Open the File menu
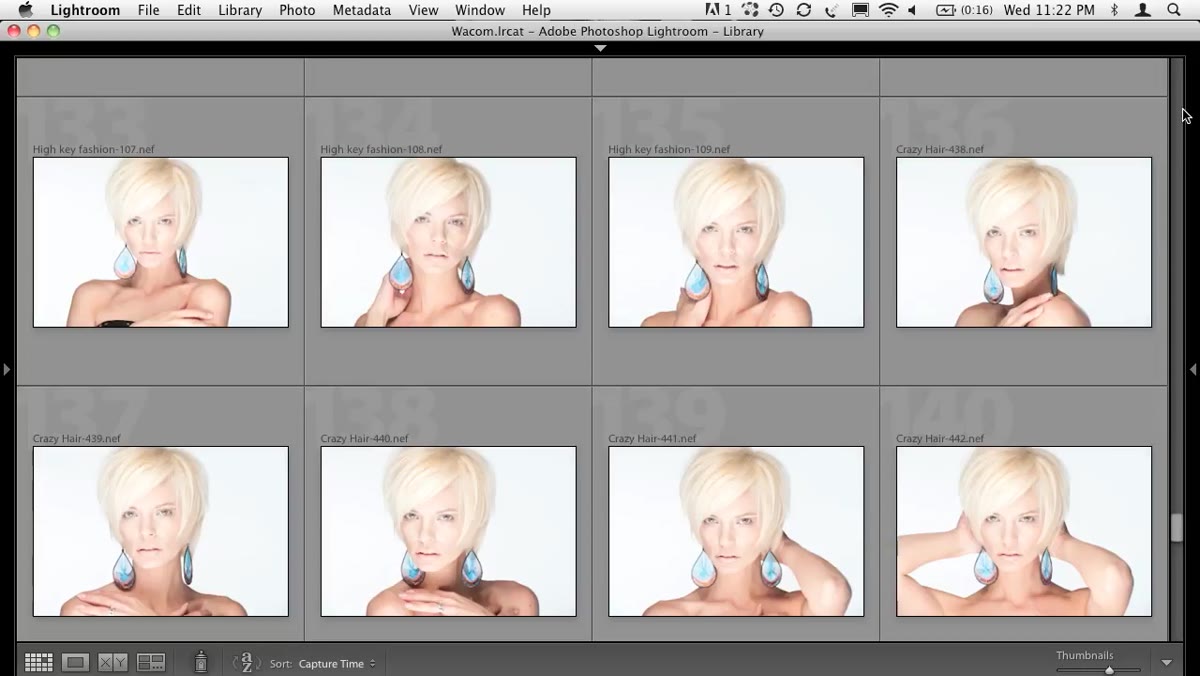This screenshot has height=676, width=1200. pyautogui.click(x=148, y=10)
